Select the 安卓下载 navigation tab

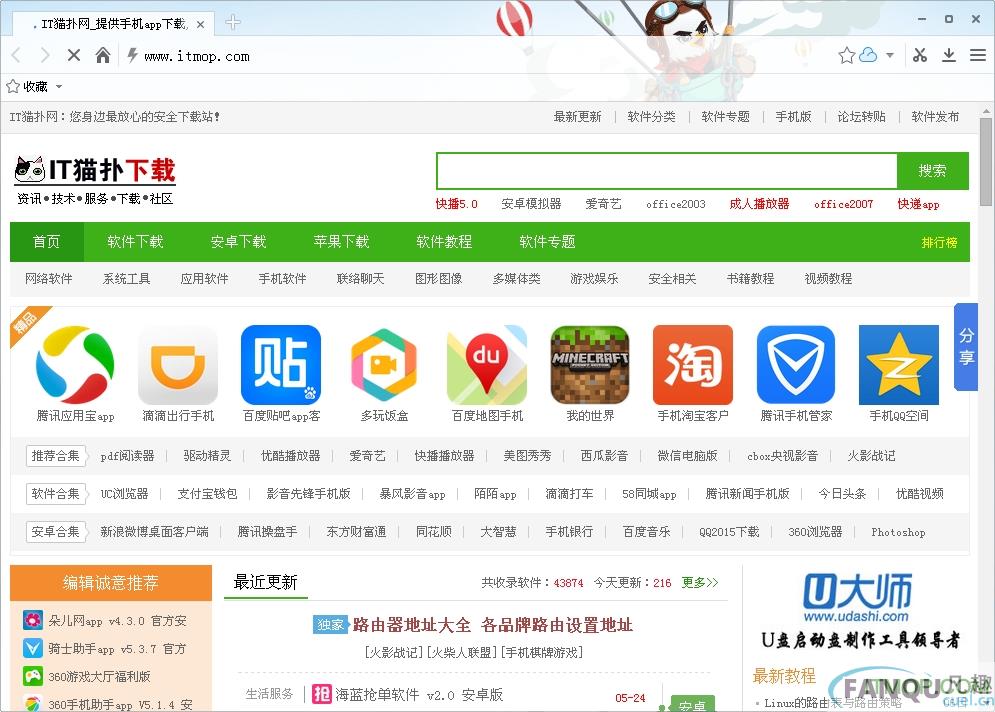[x=238, y=242]
